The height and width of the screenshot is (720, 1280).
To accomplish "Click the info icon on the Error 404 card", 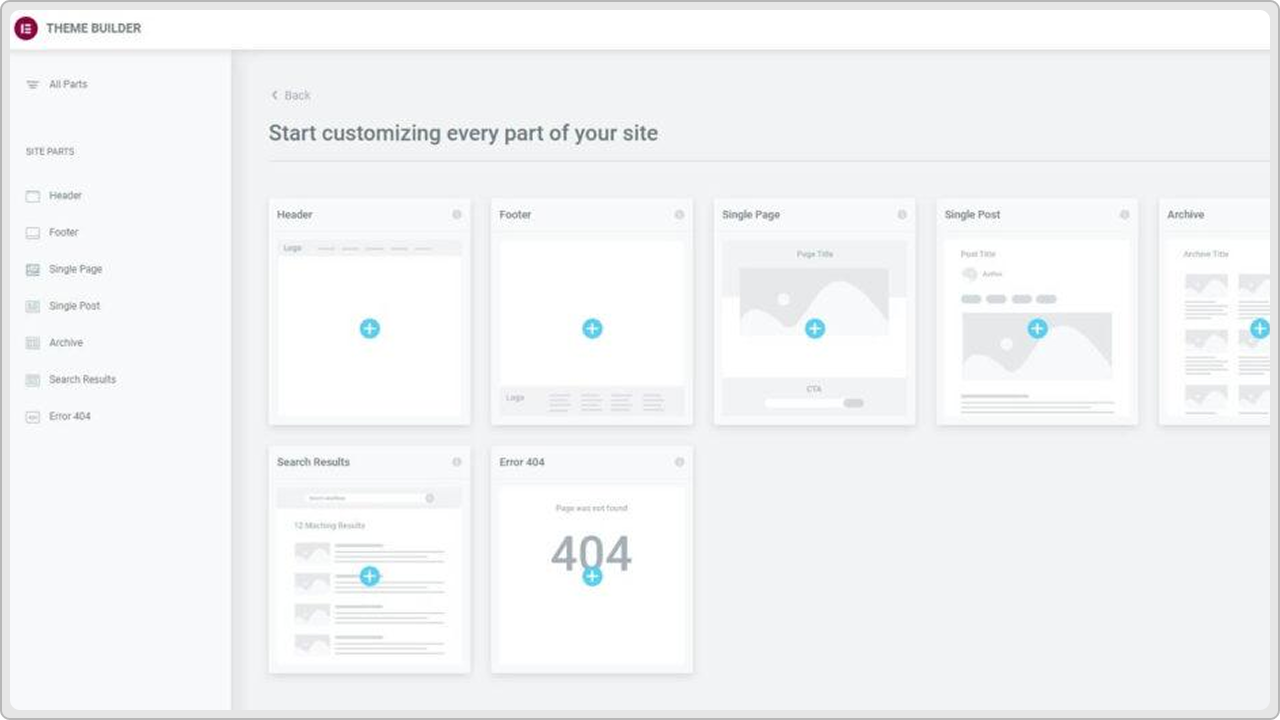I will click(679, 462).
